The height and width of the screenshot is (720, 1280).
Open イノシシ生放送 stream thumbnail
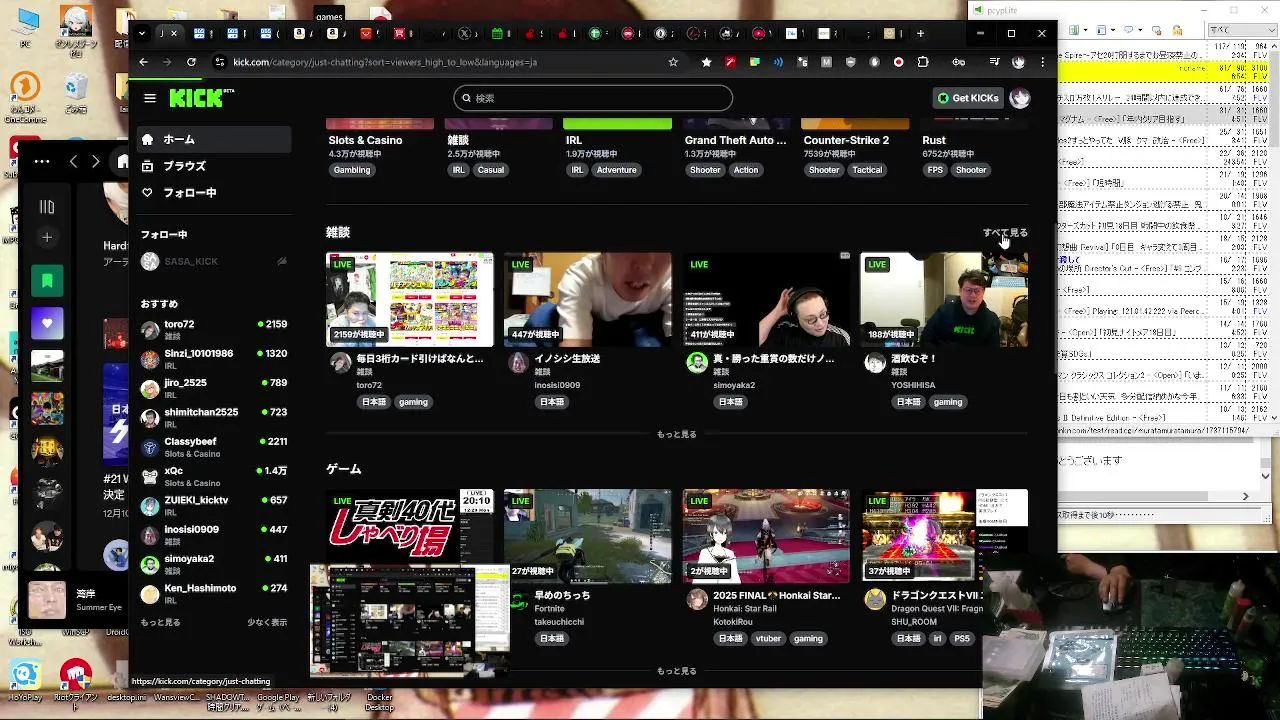click(x=588, y=299)
